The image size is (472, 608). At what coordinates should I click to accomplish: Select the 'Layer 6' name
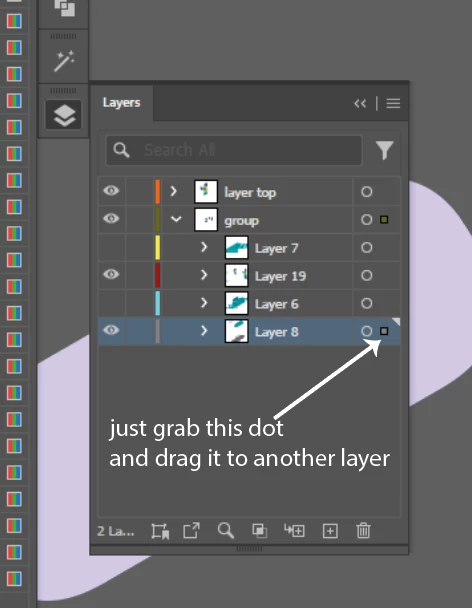(277, 304)
